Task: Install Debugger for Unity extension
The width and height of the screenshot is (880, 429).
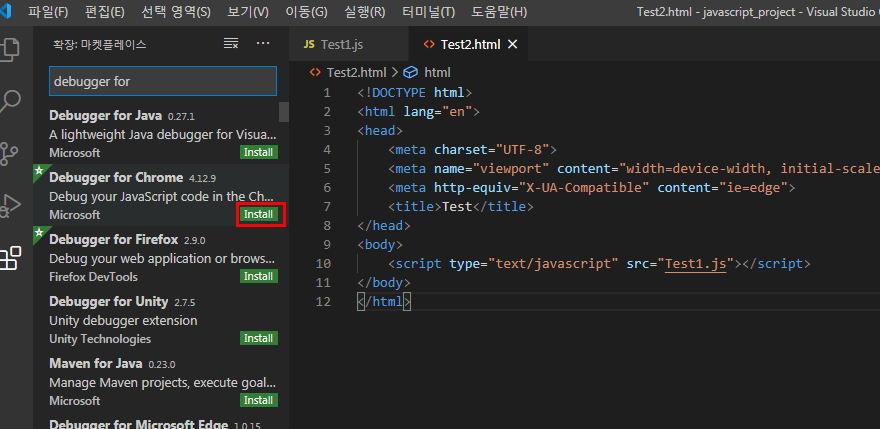Action: (x=259, y=339)
